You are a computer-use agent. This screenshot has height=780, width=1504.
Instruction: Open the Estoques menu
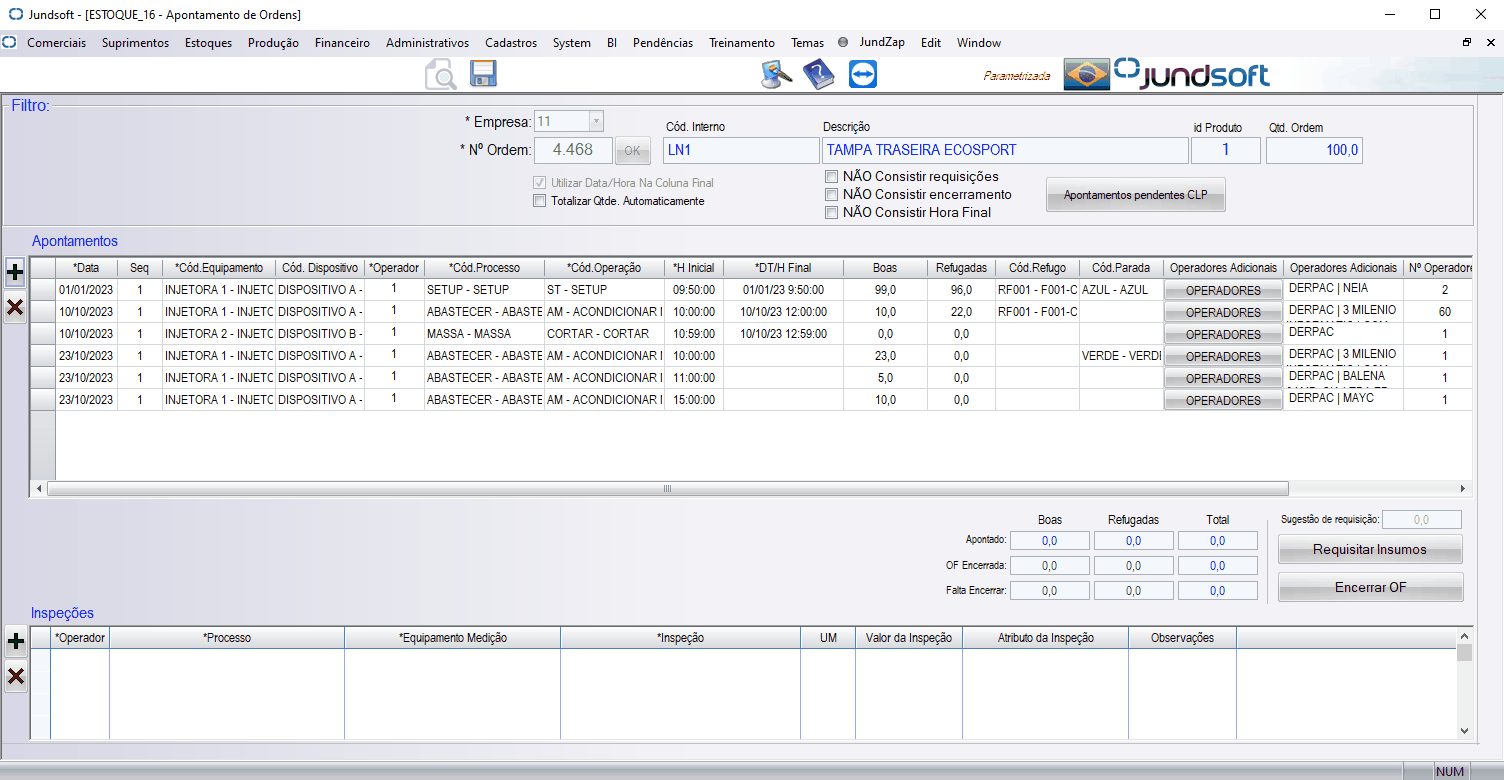click(208, 43)
